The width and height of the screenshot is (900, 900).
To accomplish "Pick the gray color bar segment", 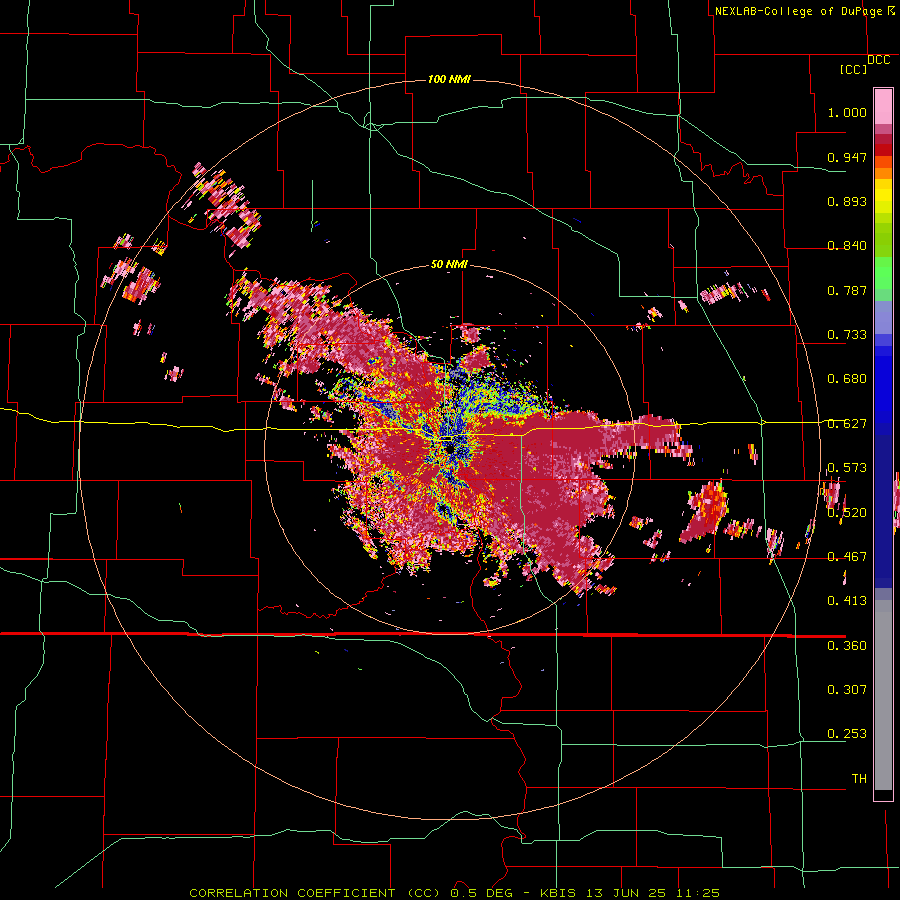I will tap(883, 695).
